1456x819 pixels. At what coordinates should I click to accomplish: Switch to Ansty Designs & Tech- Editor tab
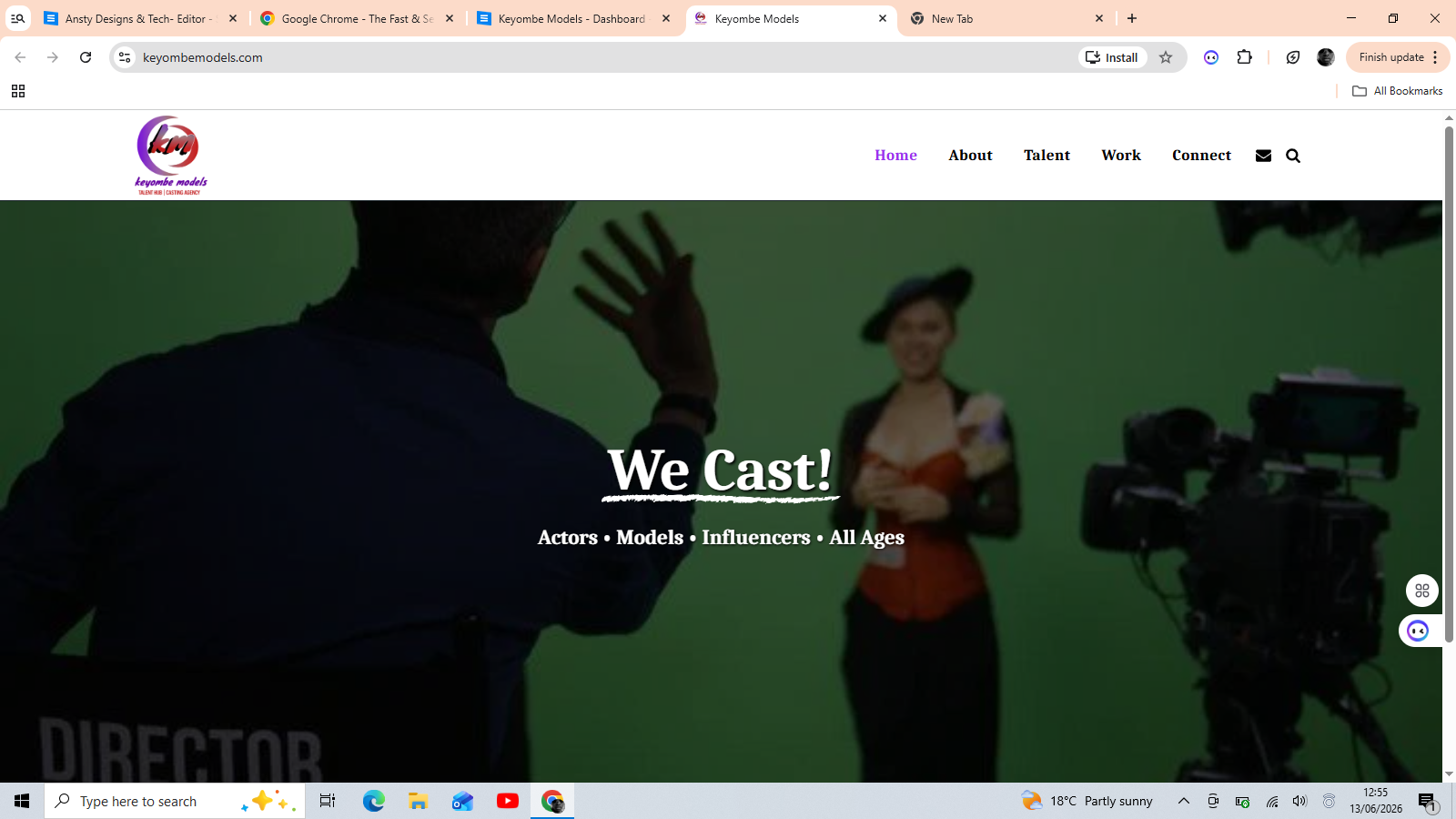point(142,18)
